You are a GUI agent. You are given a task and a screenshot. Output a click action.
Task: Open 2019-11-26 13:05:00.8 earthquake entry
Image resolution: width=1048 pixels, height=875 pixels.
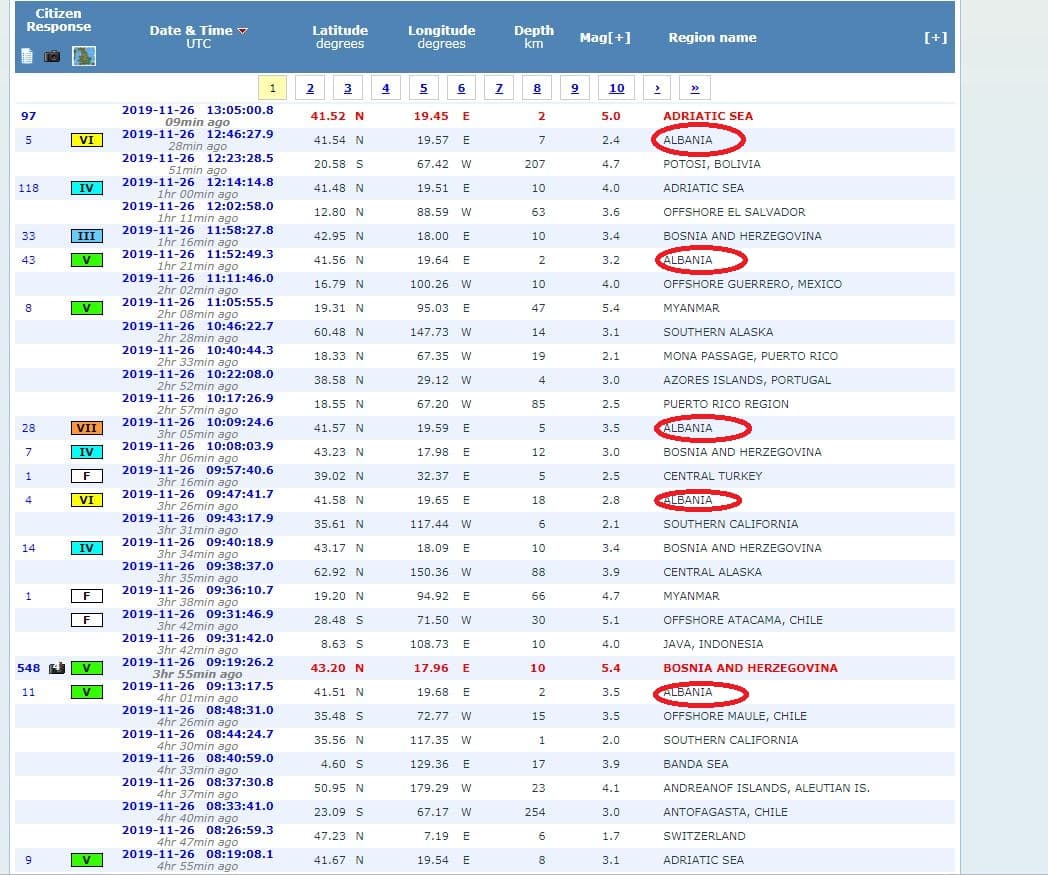click(198, 110)
